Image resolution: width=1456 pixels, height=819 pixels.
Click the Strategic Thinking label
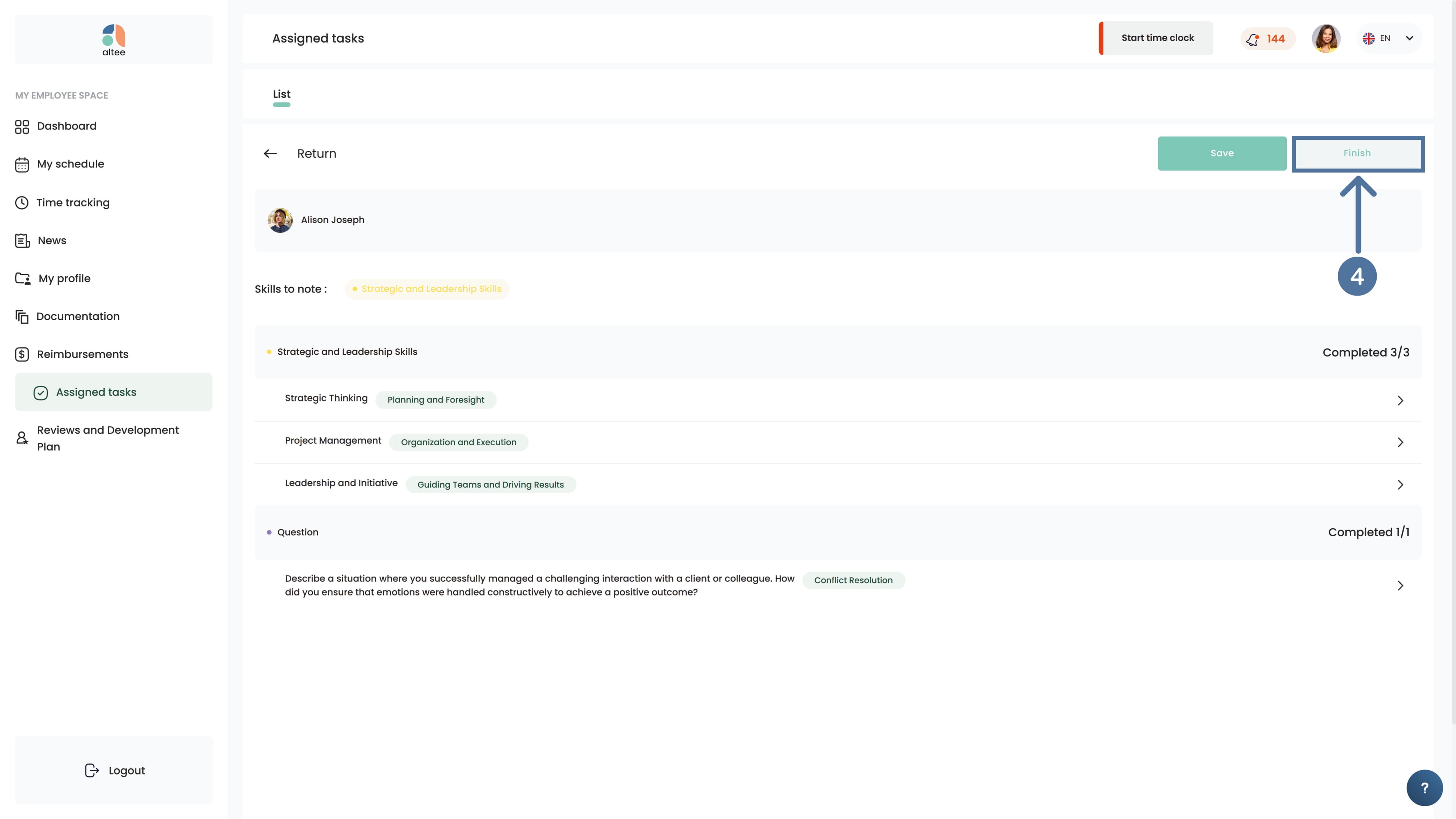pyautogui.click(x=326, y=398)
